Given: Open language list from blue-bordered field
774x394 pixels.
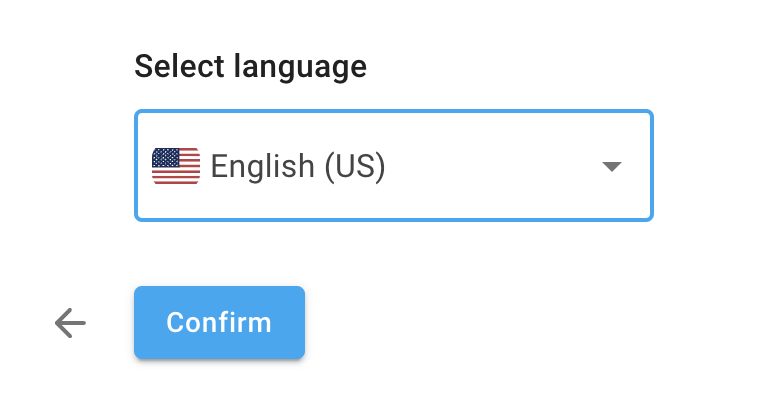Looking at the screenshot, I should [394, 165].
